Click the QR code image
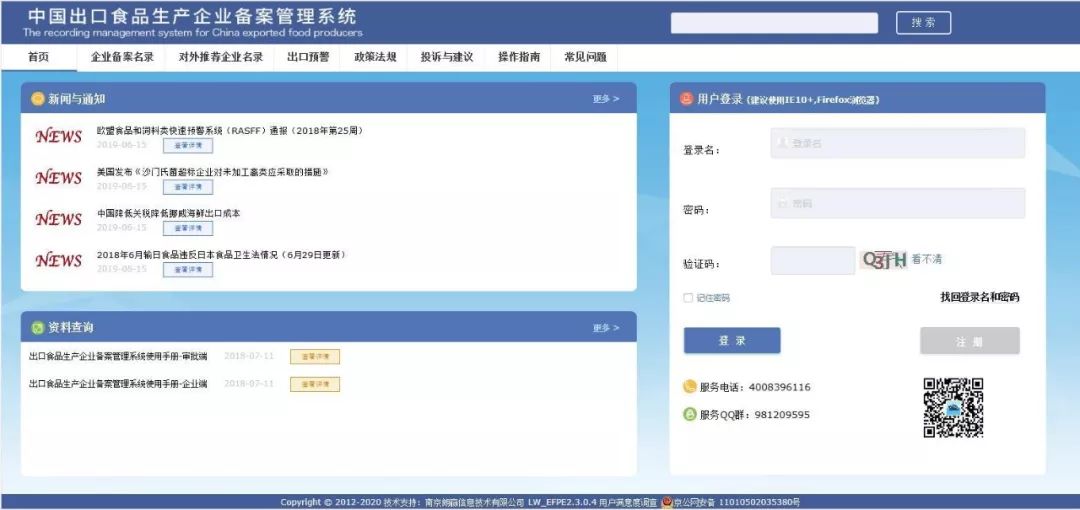The width and height of the screenshot is (1080, 510). 953,407
